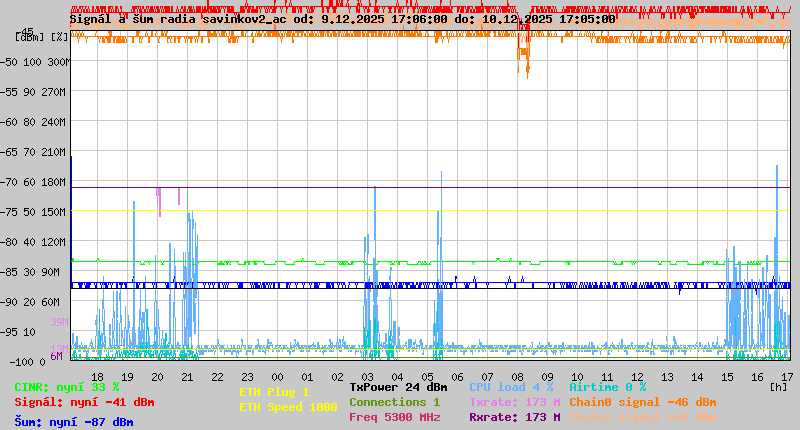
Task: Select hour '23' on the time axis
Action: click(247, 377)
